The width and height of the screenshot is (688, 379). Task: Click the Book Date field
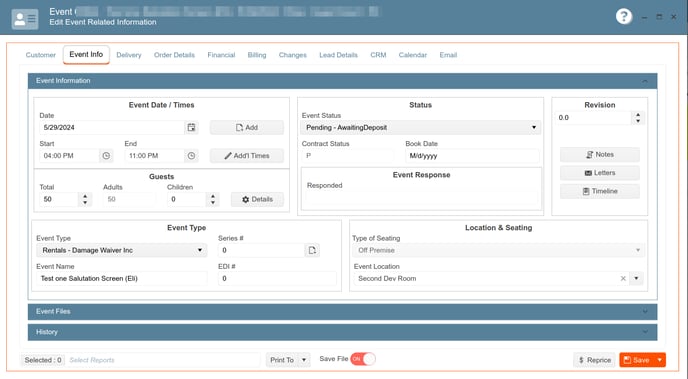tap(472, 156)
